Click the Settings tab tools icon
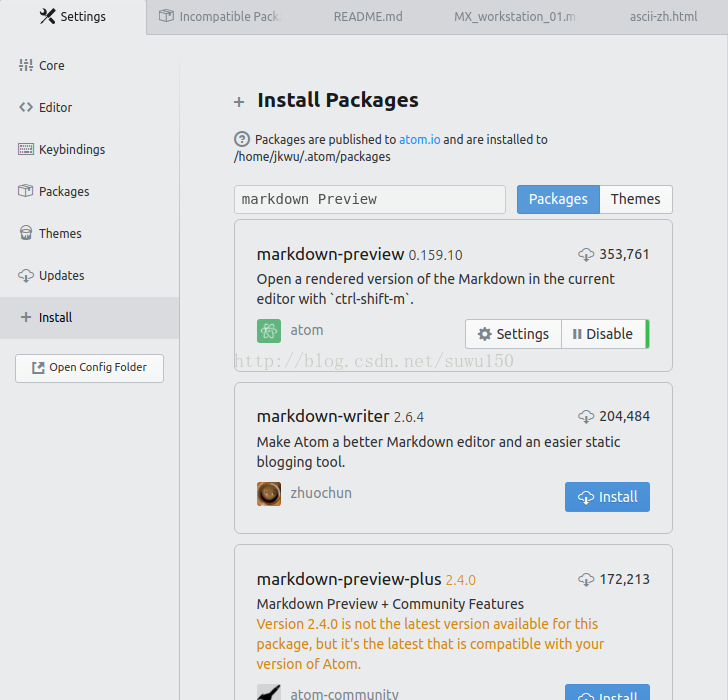728x700 pixels. pos(47,16)
